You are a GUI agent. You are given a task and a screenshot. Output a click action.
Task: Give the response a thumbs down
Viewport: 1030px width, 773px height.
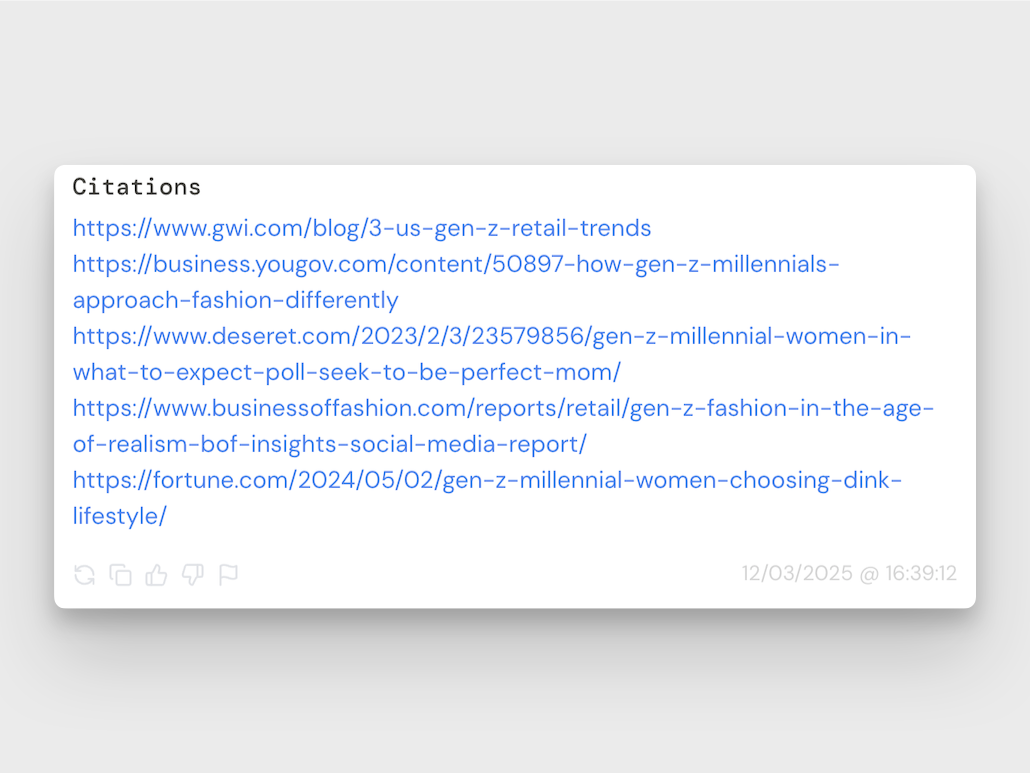coord(193,575)
